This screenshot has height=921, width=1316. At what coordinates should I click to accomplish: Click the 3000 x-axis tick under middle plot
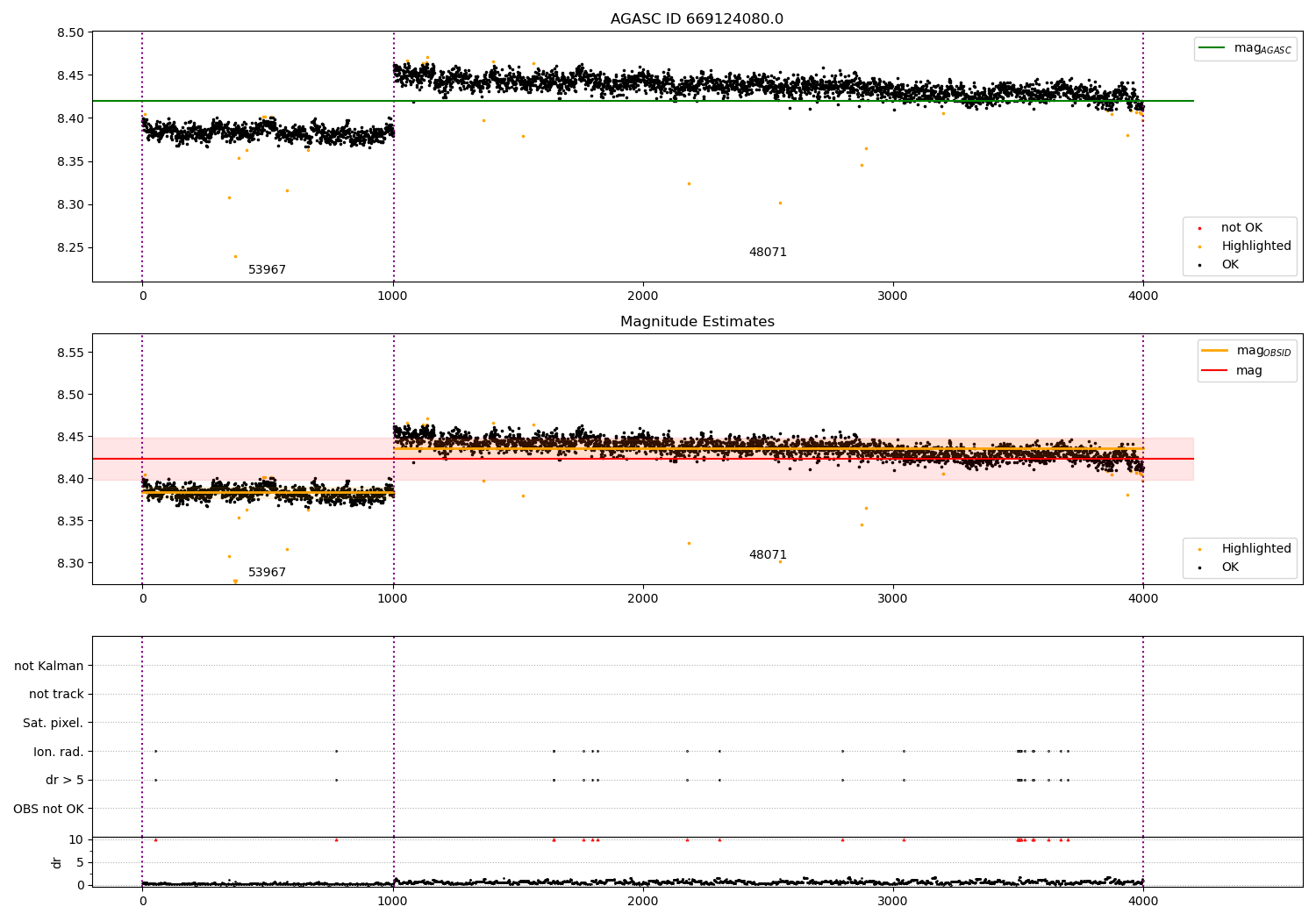tap(893, 599)
